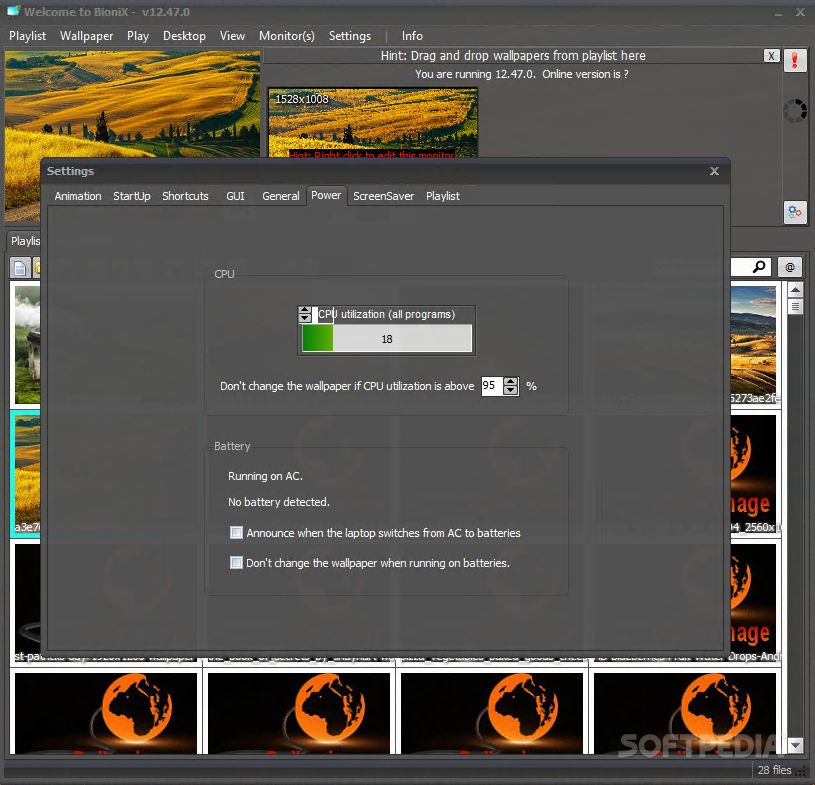The height and width of the screenshot is (785, 815).
Task: Enable announce when laptop switches to batteries
Action: (236, 532)
